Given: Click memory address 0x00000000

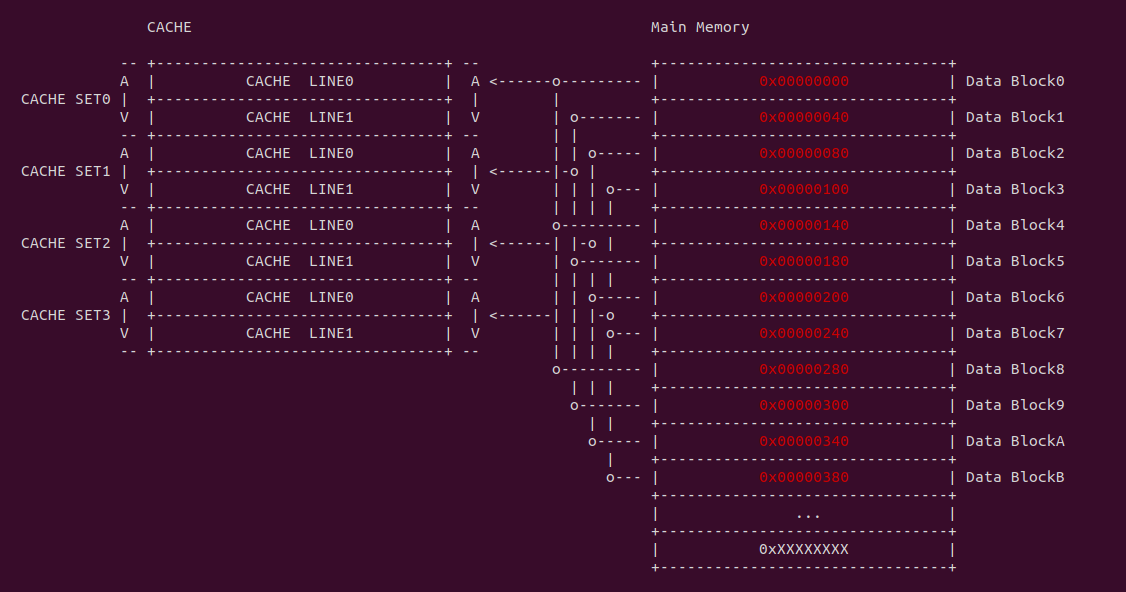Looking at the screenshot, I should pyautogui.click(x=804, y=81).
